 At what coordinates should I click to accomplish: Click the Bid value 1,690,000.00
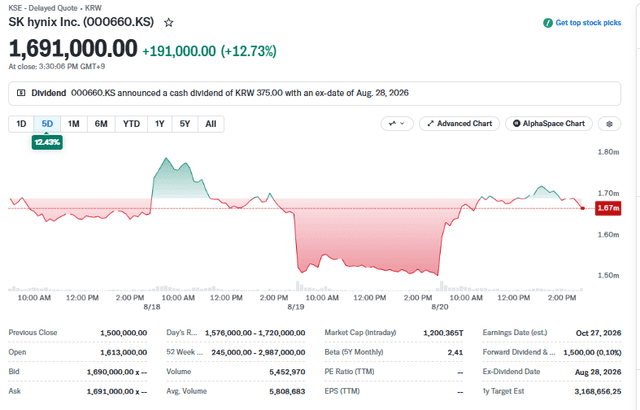click(x=117, y=372)
